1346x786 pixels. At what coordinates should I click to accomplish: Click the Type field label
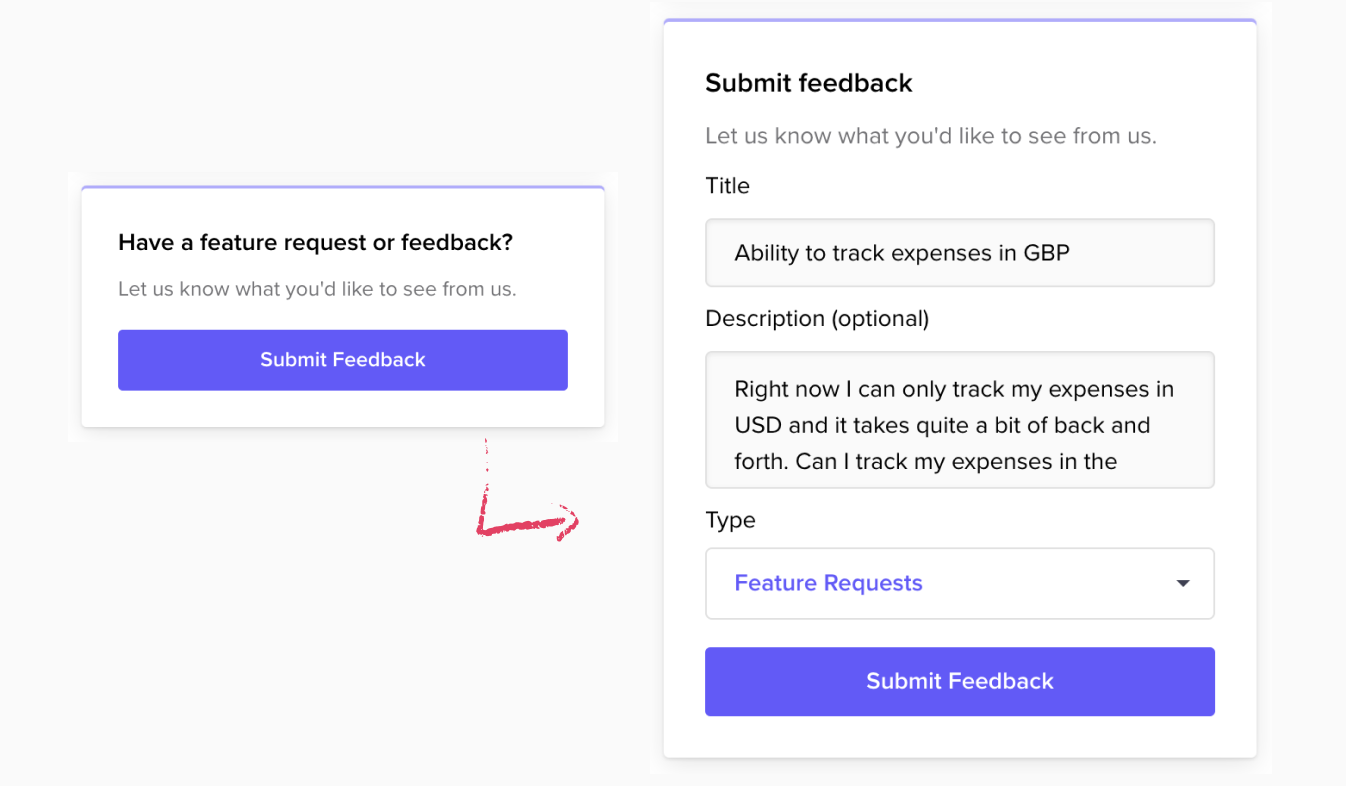pyautogui.click(x=730, y=521)
